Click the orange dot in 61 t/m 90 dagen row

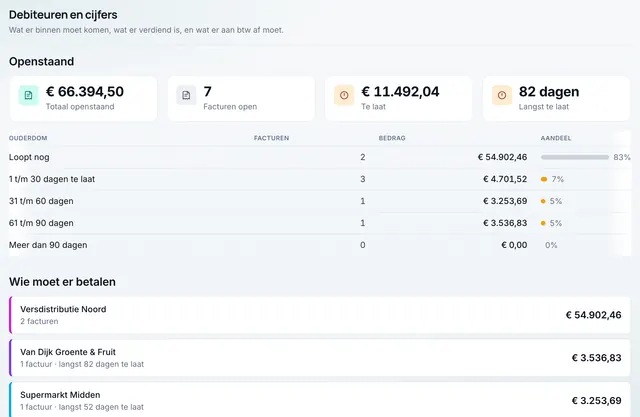click(543, 223)
